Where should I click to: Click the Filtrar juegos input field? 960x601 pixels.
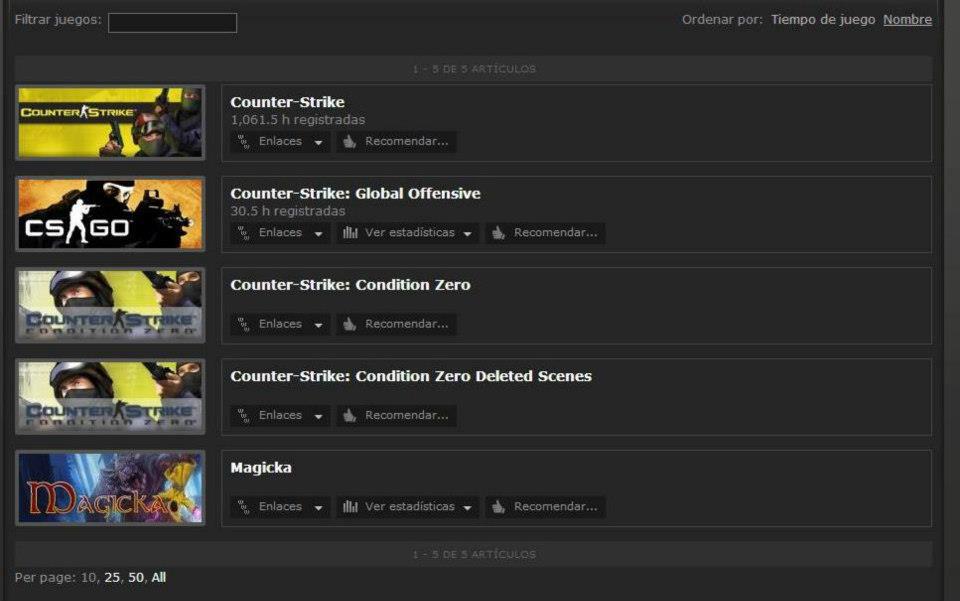pyautogui.click(x=172, y=23)
